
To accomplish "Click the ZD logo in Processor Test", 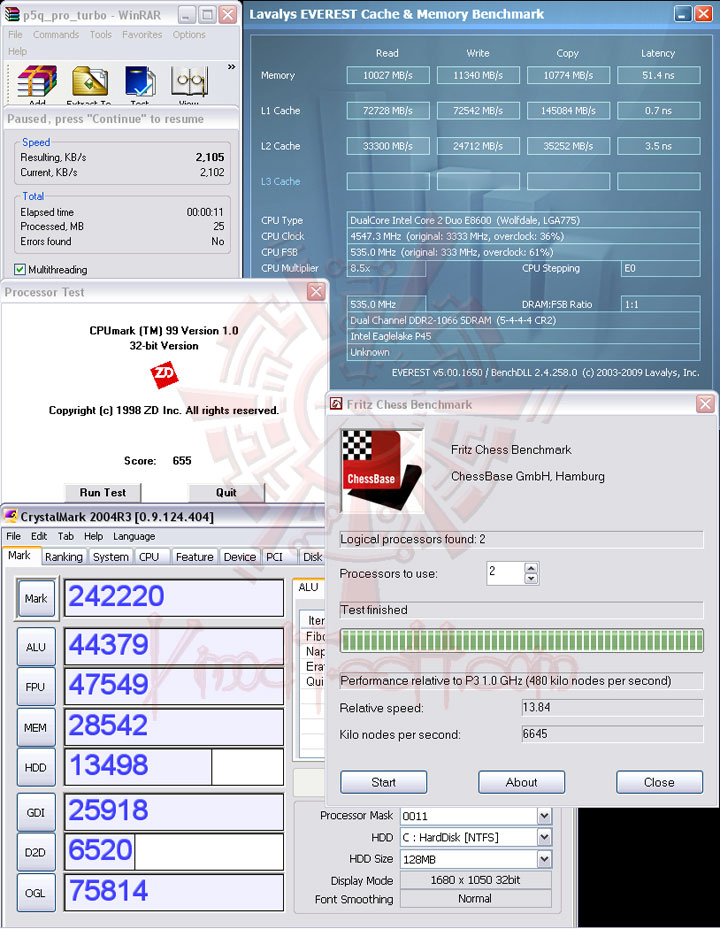I will click(x=164, y=375).
